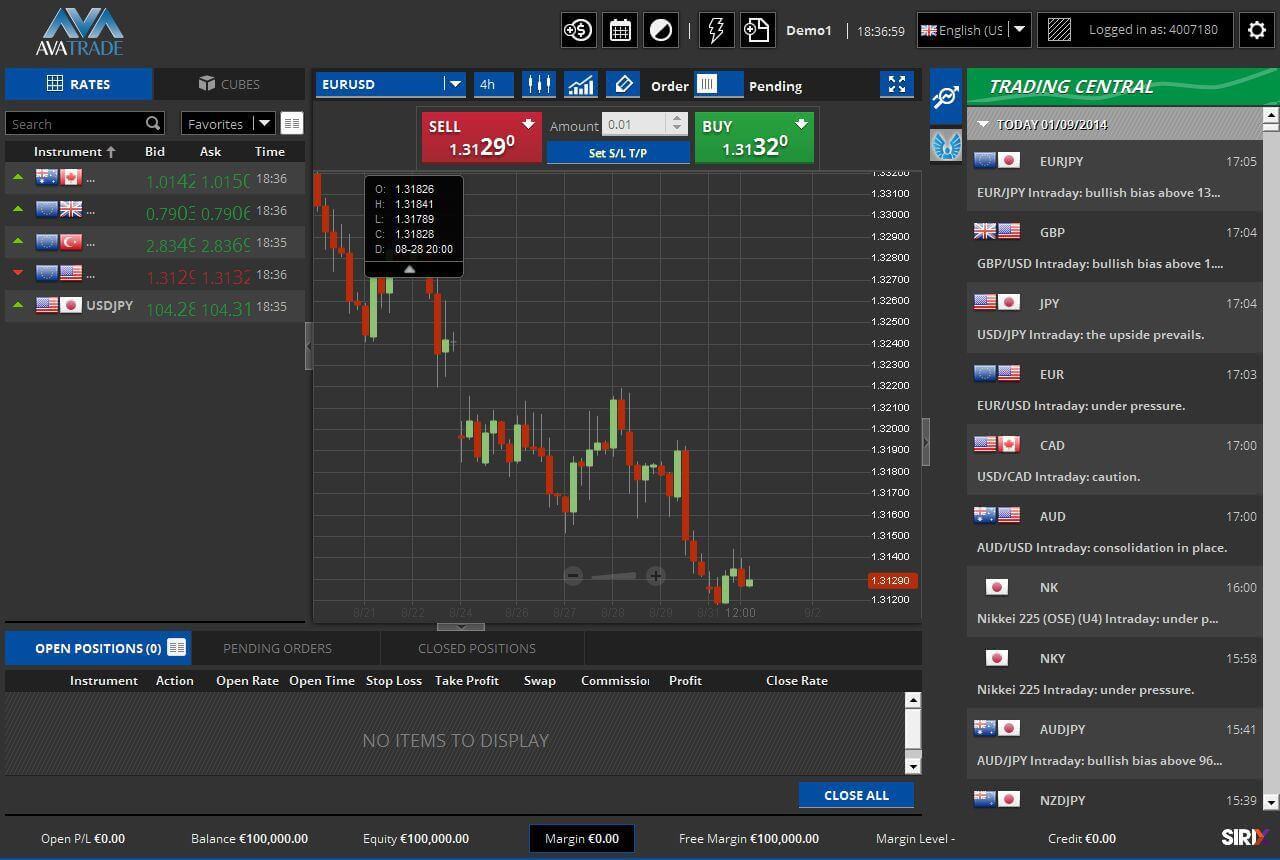The image size is (1280, 860).
Task: Select the drawing eraser tool icon
Action: [622, 85]
